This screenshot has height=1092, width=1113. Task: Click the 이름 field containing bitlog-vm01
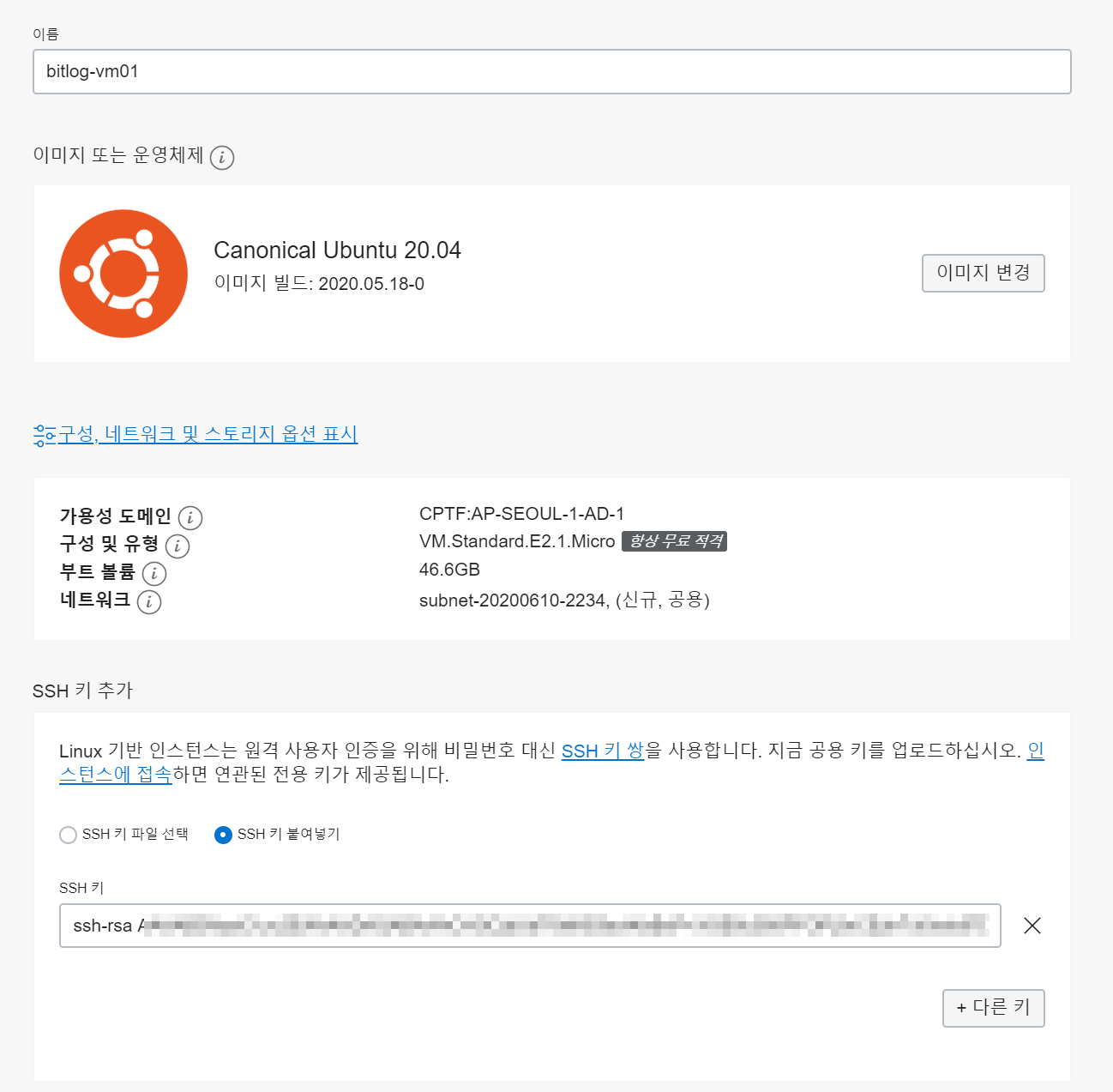(552, 71)
